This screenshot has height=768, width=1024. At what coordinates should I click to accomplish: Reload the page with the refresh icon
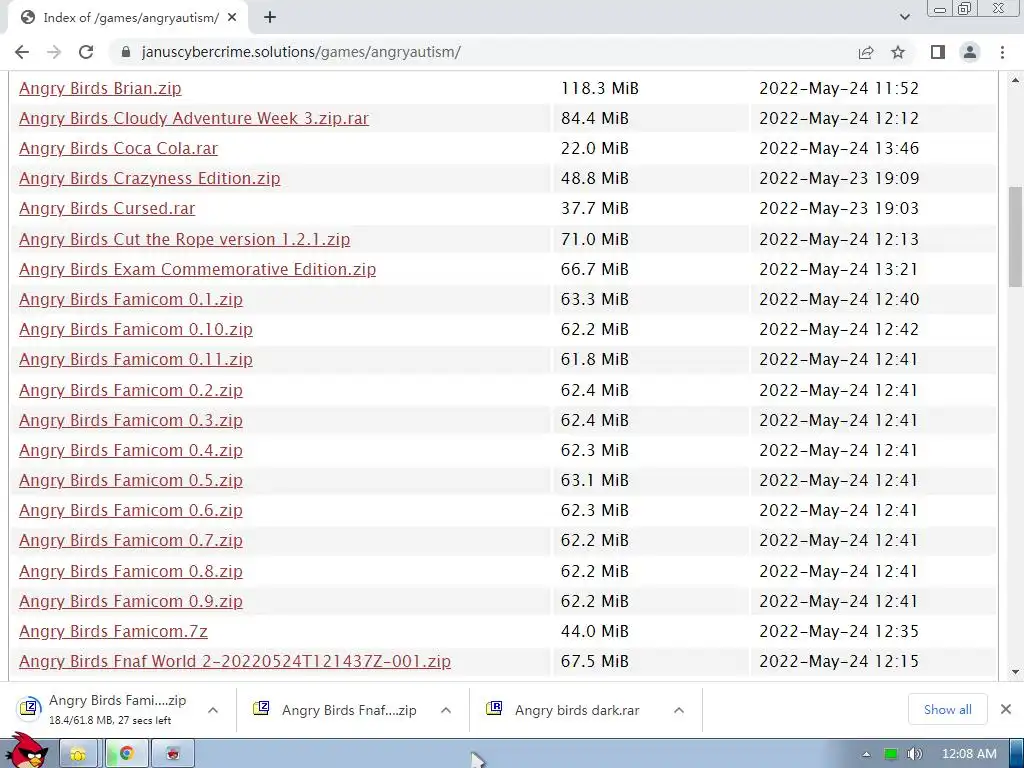[x=86, y=52]
